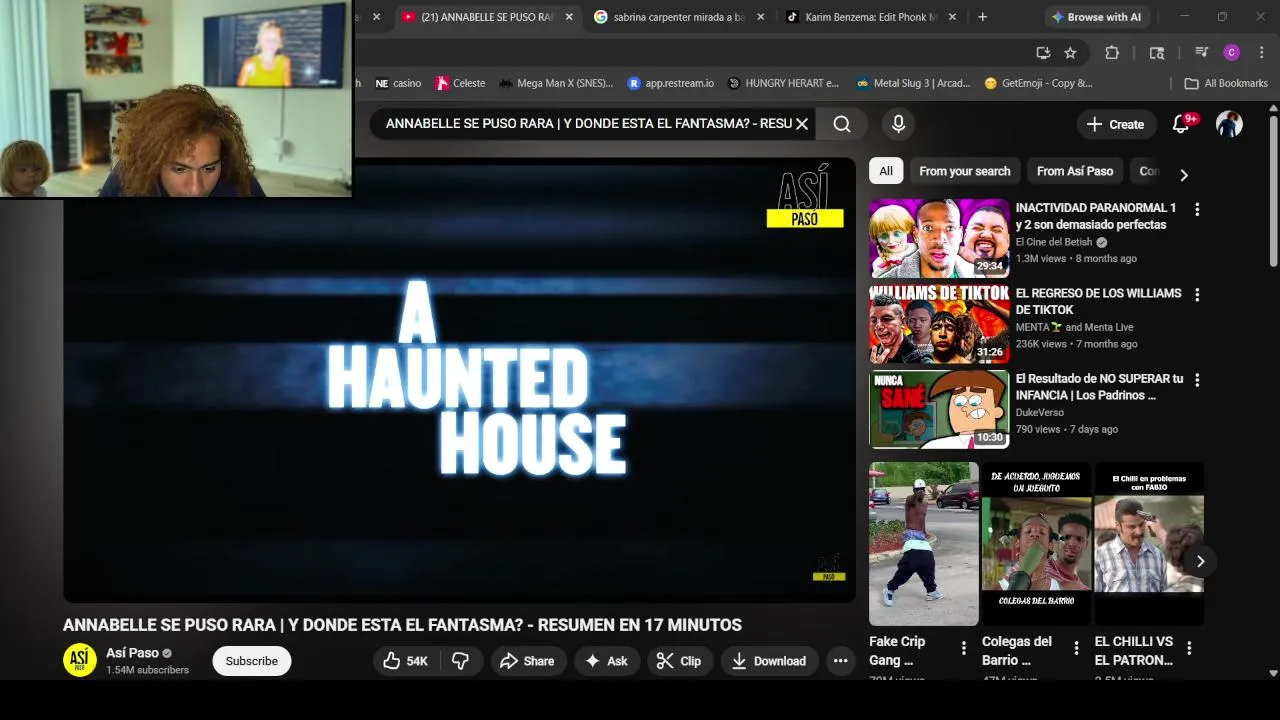
Task: Click El Cine del Betish channel name
Action: [x=1054, y=242]
